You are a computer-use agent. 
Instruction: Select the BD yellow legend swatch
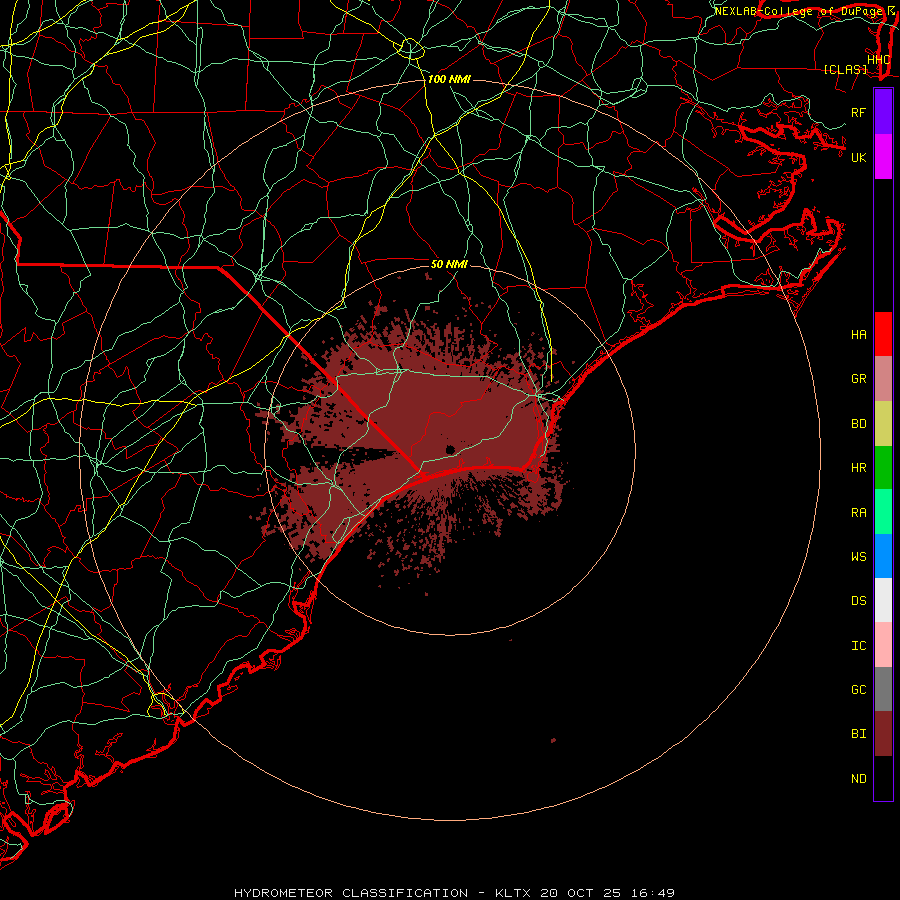click(883, 424)
